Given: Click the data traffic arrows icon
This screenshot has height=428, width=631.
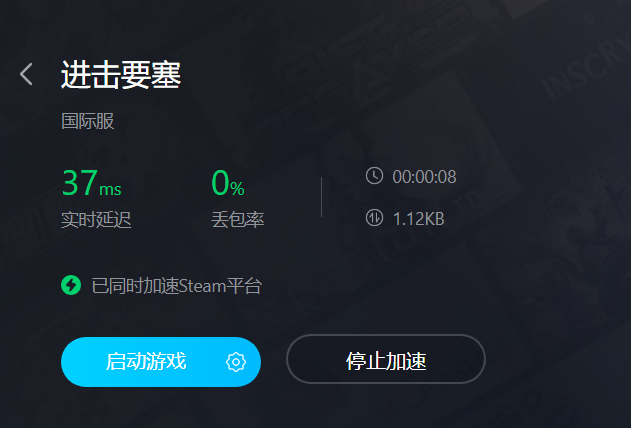Looking at the screenshot, I should pos(374,218).
